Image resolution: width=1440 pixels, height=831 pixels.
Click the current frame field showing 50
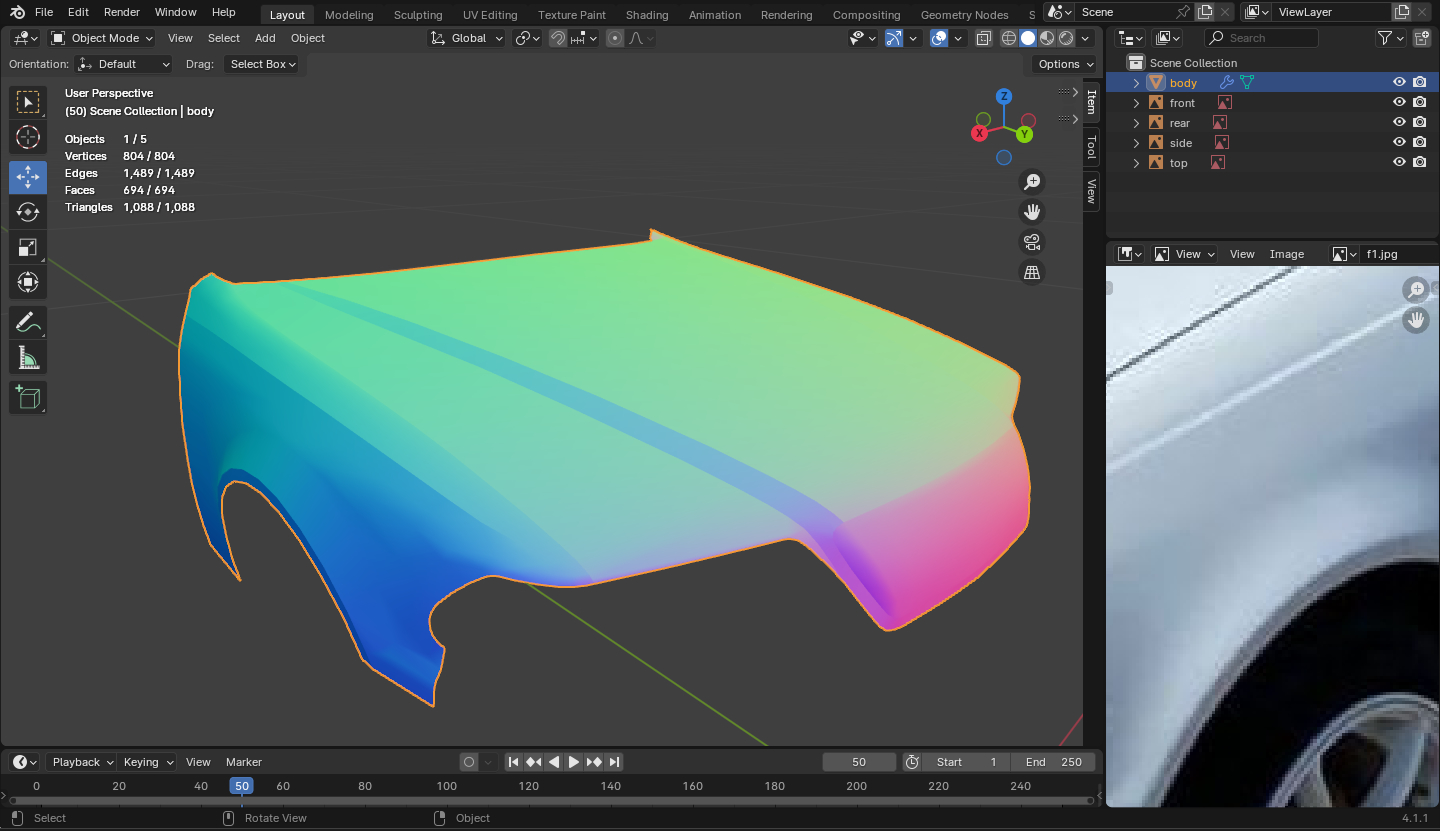tap(859, 762)
